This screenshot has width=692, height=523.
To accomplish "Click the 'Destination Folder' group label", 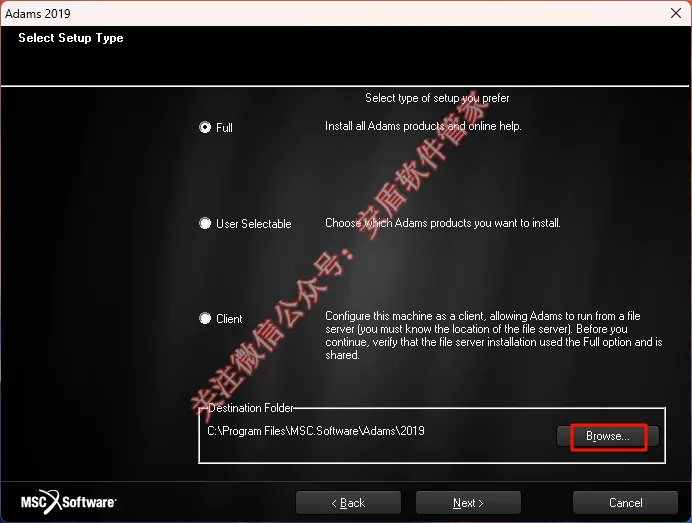I will [251, 408].
